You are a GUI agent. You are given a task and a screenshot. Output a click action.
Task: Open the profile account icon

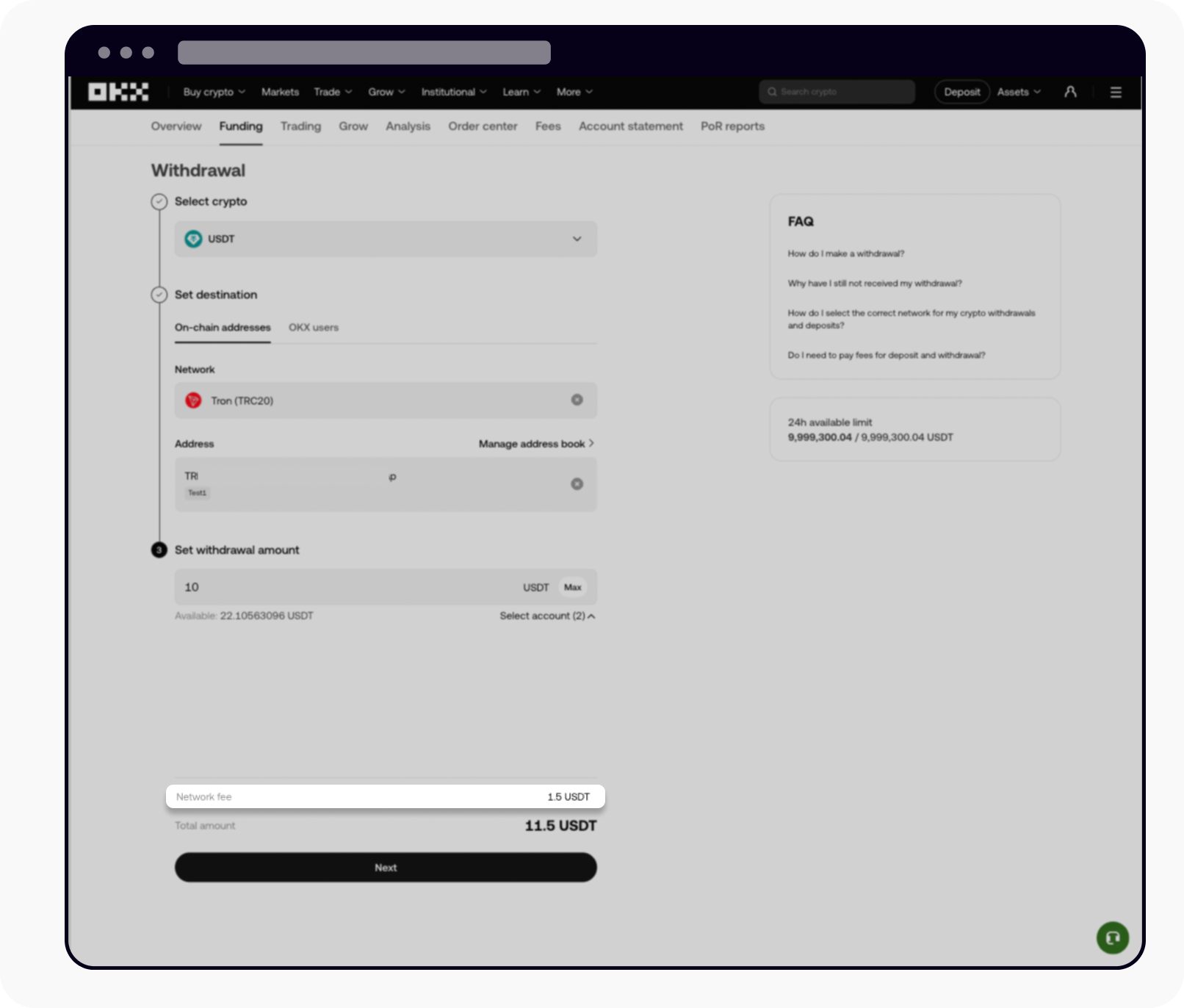tap(1070, 92)
